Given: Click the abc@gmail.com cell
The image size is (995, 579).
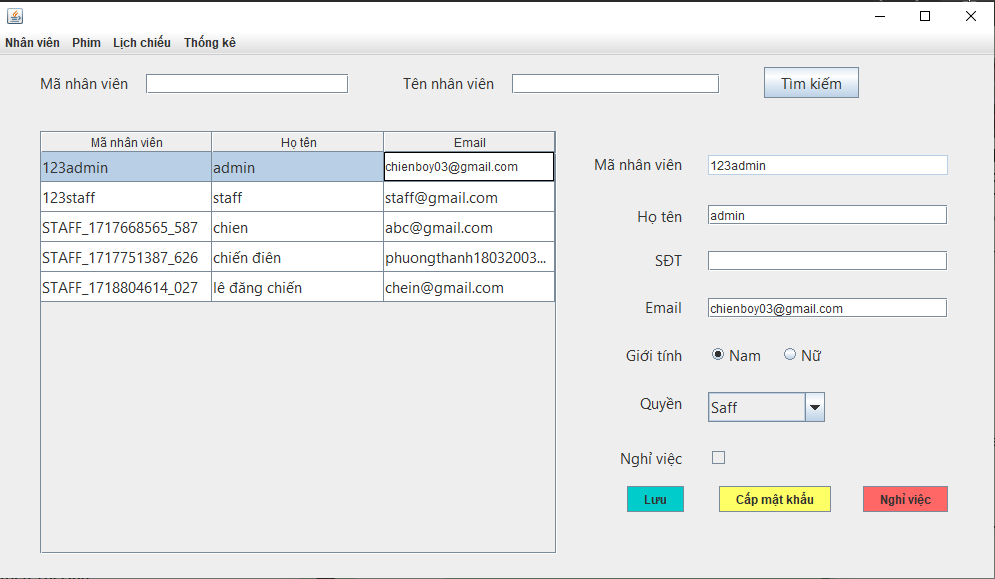Looking at the screenshot, I should [469, 227].
